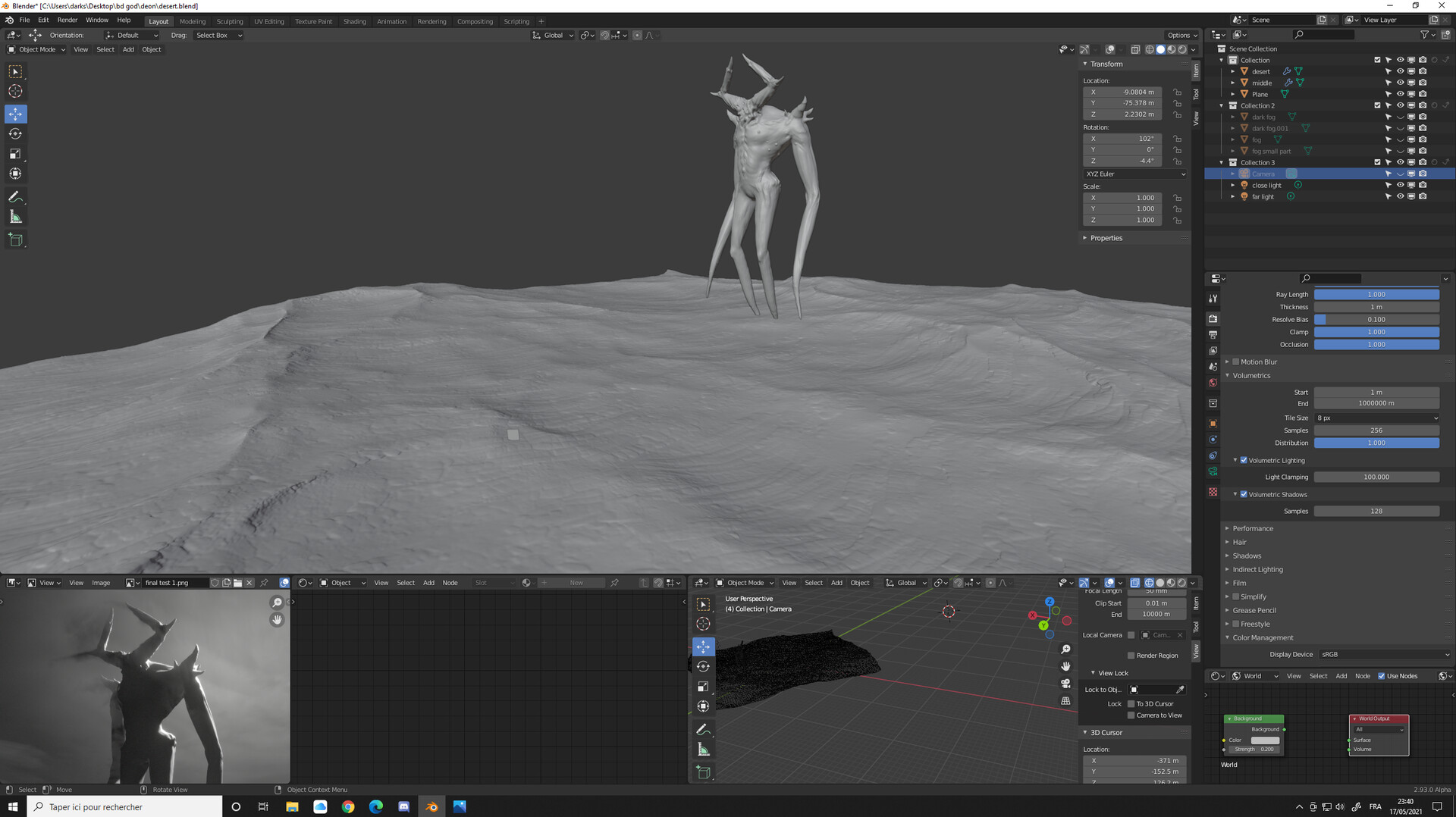Select the Measure tool in the main viewport toolbar
The width and height of the screenshot is (1456, 817).
(x=15, y=218)
